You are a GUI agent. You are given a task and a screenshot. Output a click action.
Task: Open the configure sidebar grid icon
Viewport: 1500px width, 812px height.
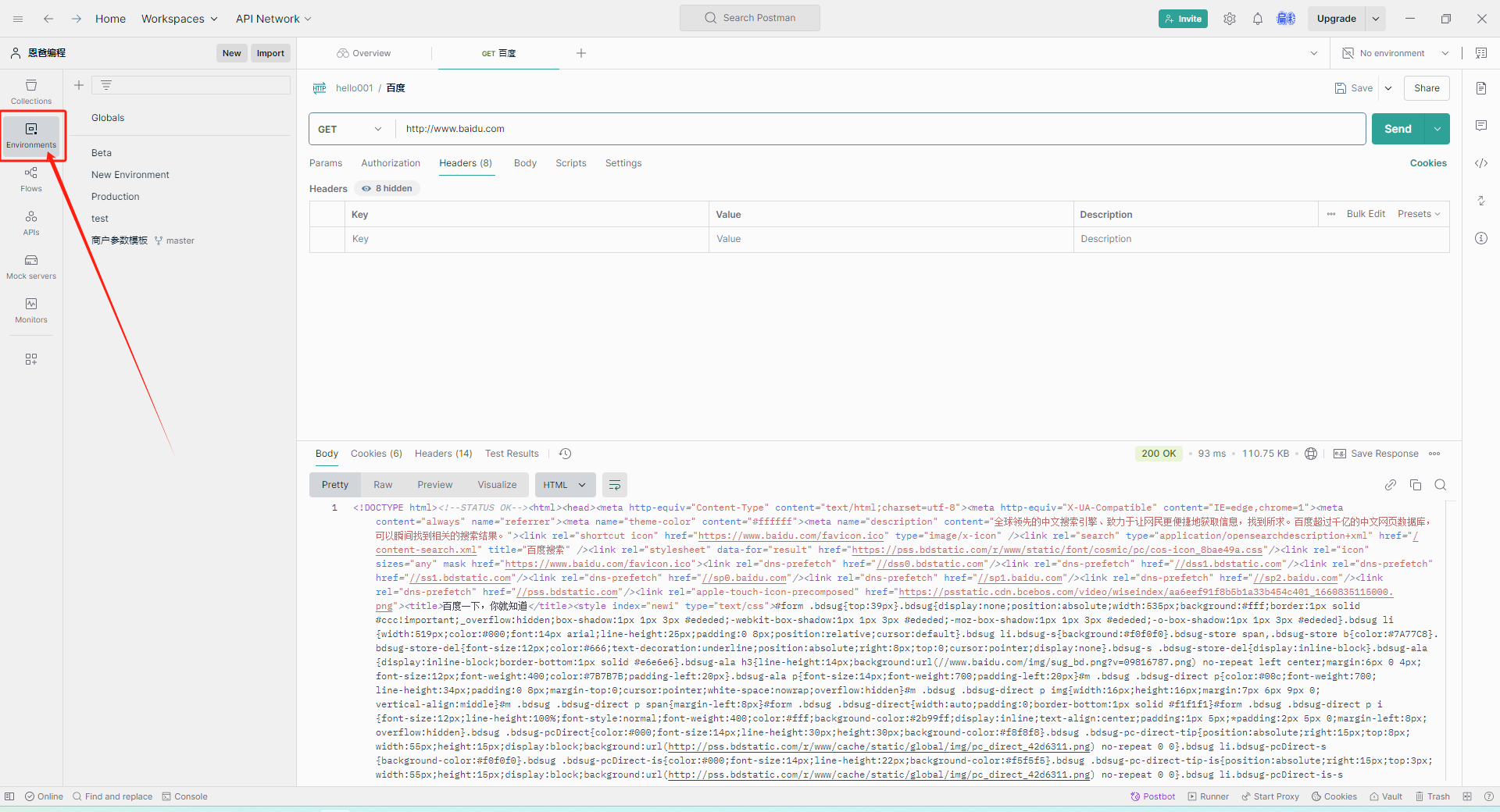click(31, 359)
